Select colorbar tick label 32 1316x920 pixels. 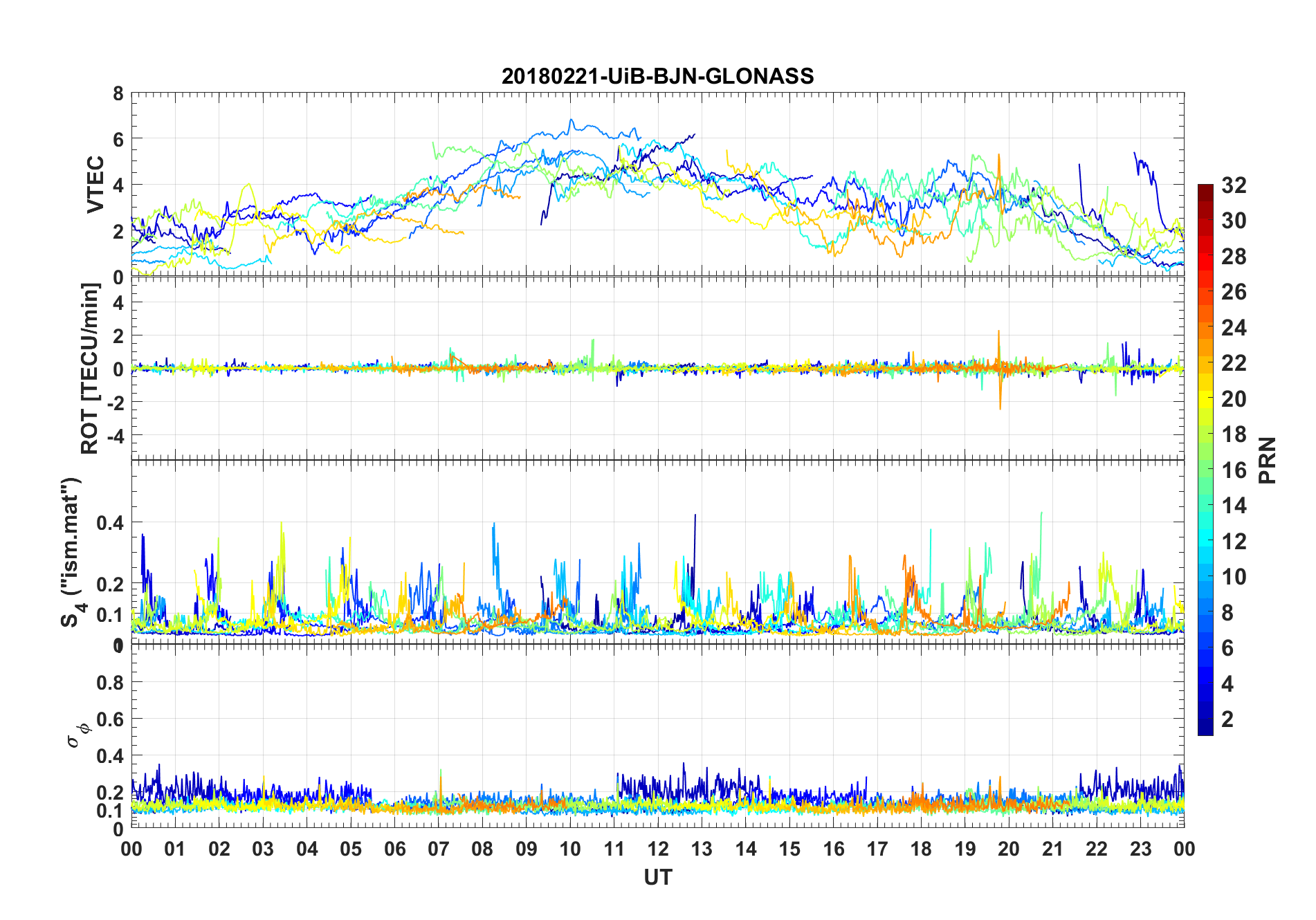click(x=1234, y=185)
